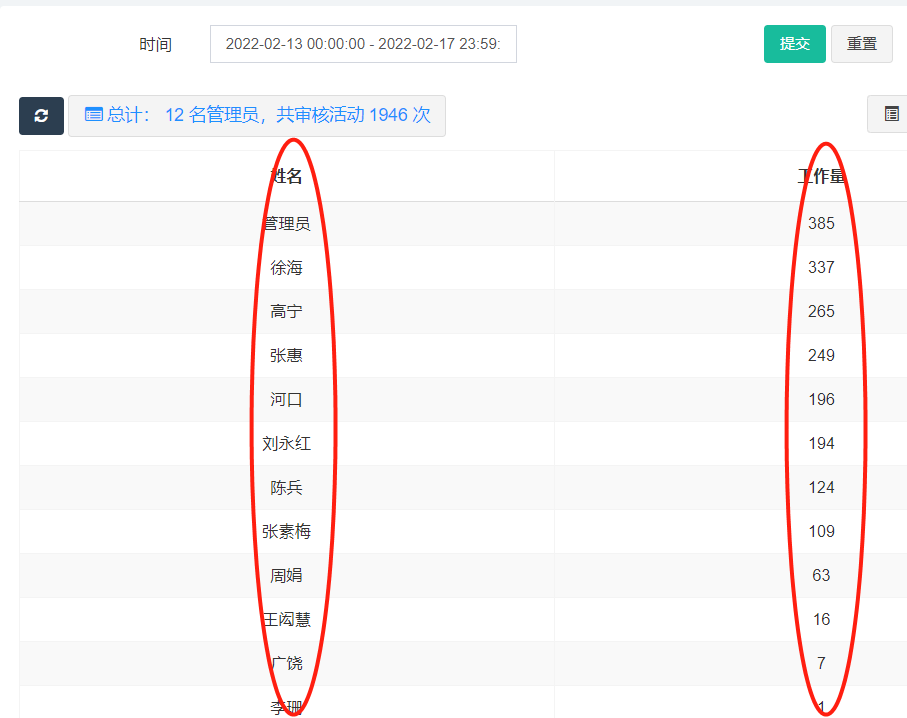Viewport: 907px width, 718px height.
Task: Click the name 广饶
Action: pos(286,663)
